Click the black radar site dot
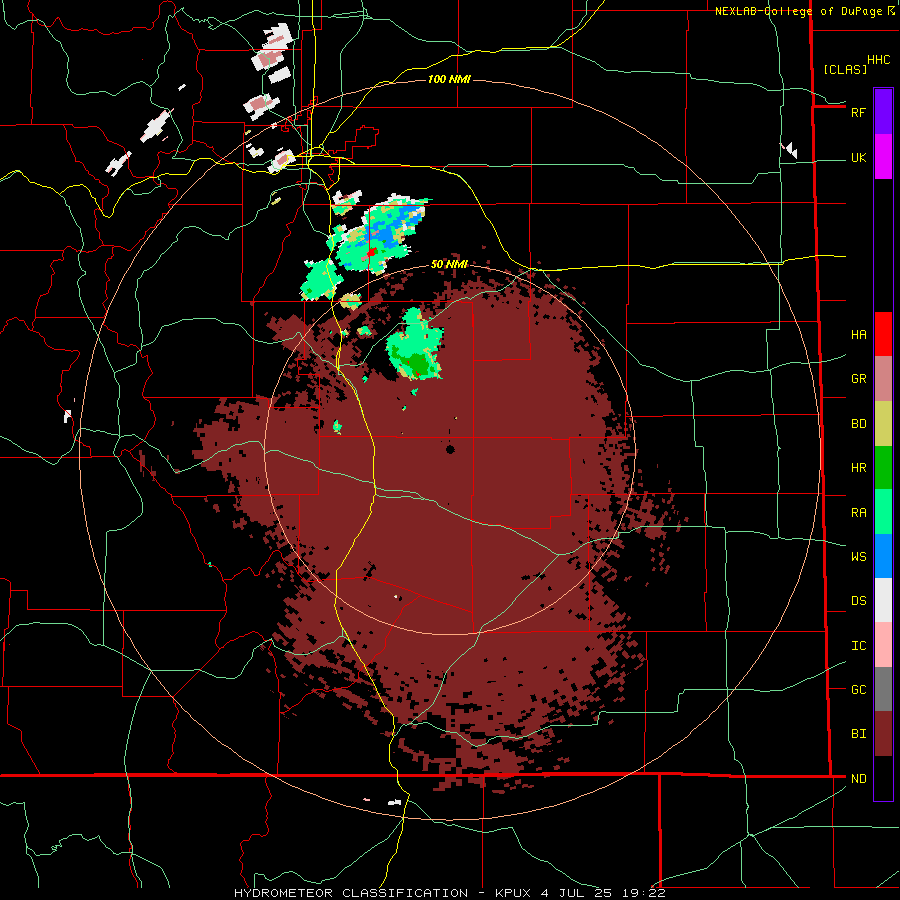 (450, 449)
